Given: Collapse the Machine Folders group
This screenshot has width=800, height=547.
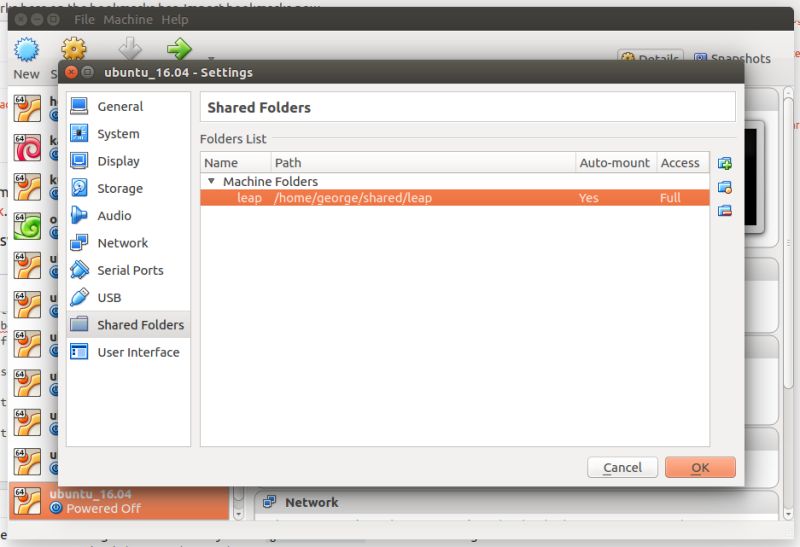Looking at the screenshot, I should click(211, 181).
